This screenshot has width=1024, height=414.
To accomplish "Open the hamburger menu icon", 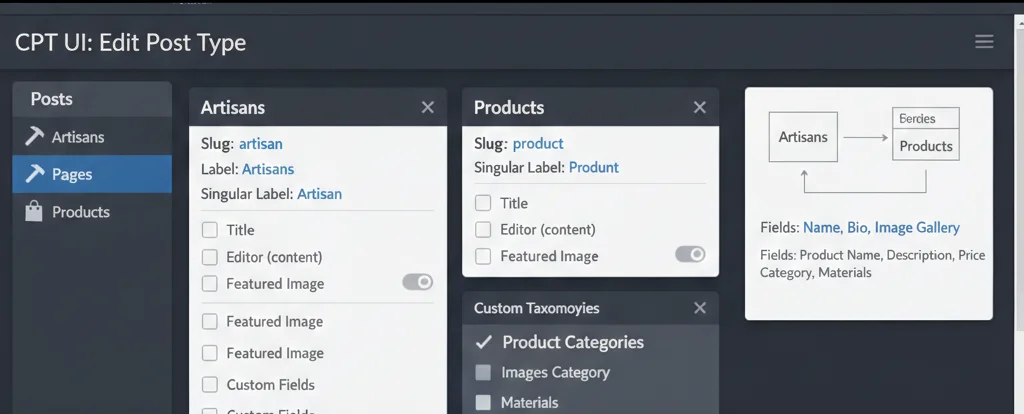I will tap(984, 42).
